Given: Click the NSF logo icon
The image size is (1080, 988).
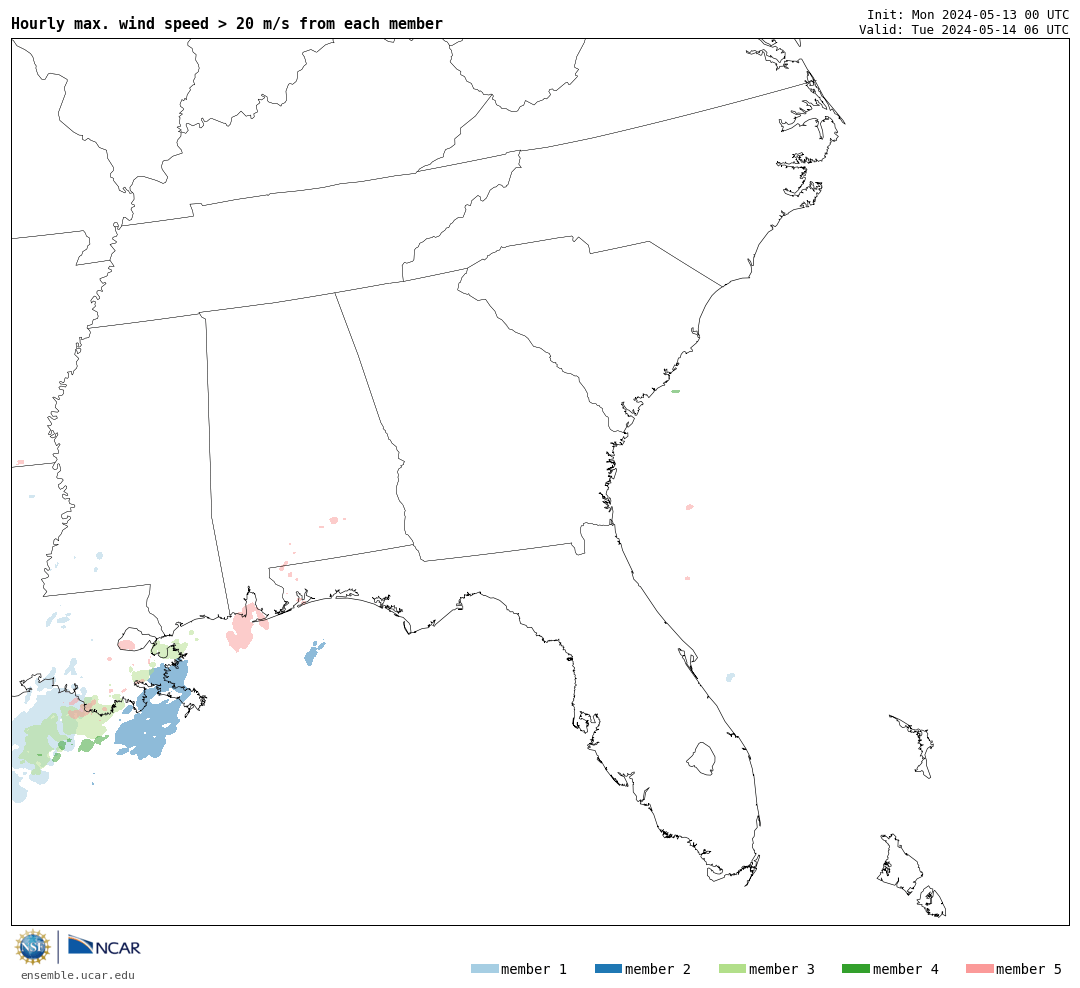Looking at the screenshot, I should (32, 947).
